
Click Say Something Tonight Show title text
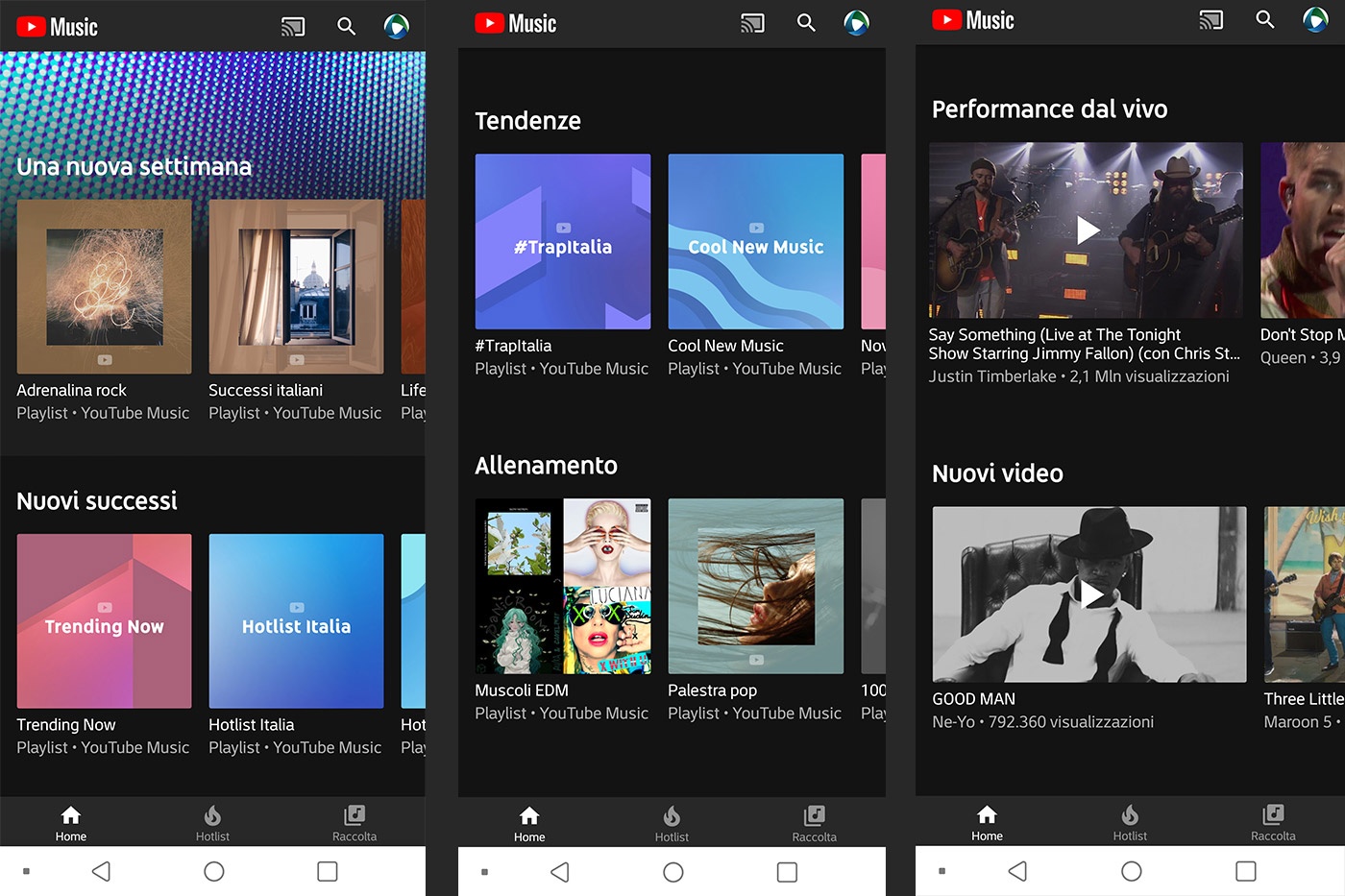(x=1085, y=344)
